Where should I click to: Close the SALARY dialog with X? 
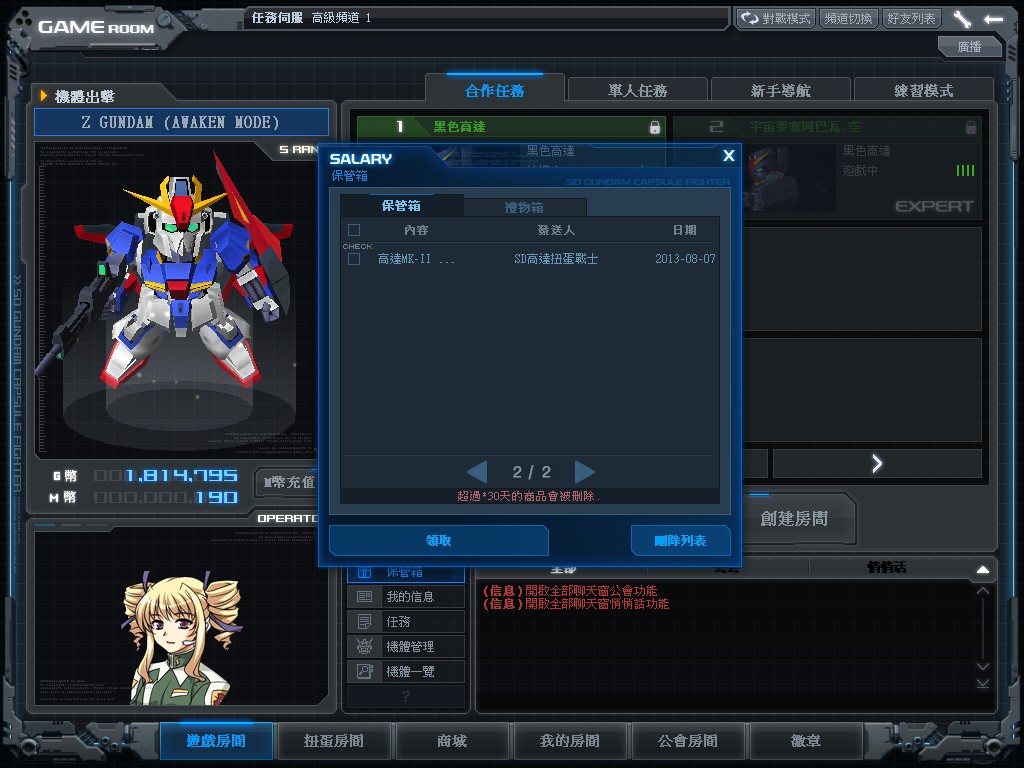[728, 156]
